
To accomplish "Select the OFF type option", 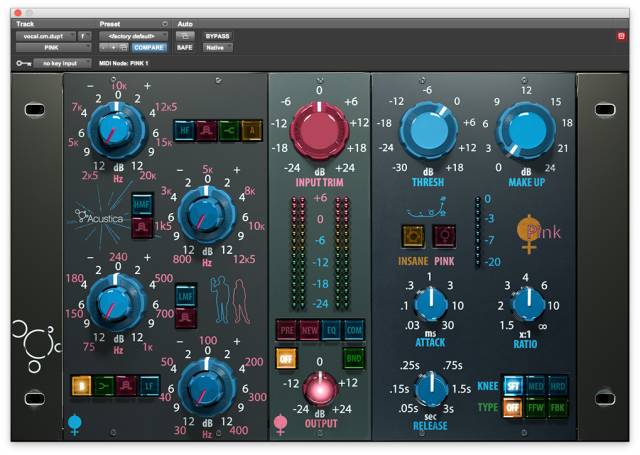I will [513, 408].
